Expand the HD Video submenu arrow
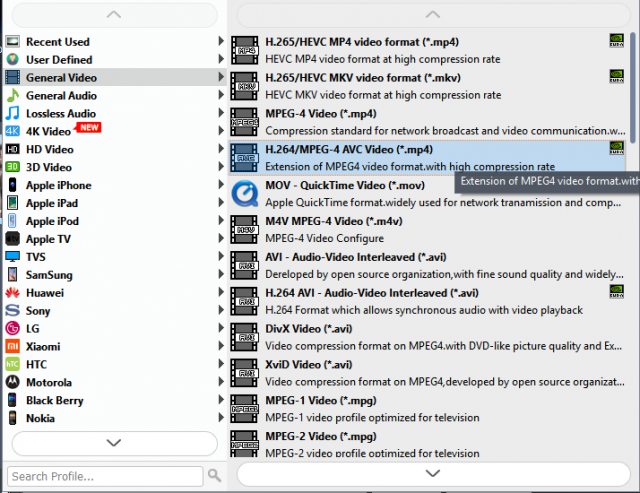Viewport: 640px width, 493px height. 221,149
